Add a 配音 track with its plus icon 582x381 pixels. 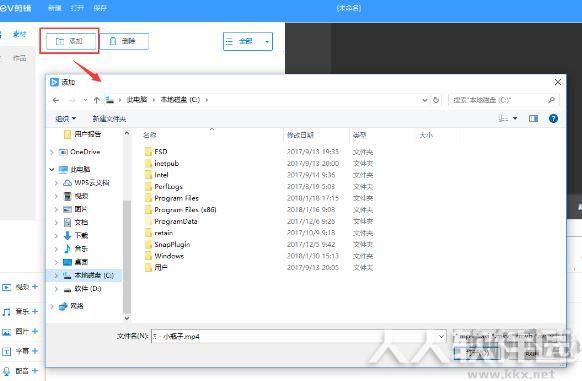pos(35,370)
